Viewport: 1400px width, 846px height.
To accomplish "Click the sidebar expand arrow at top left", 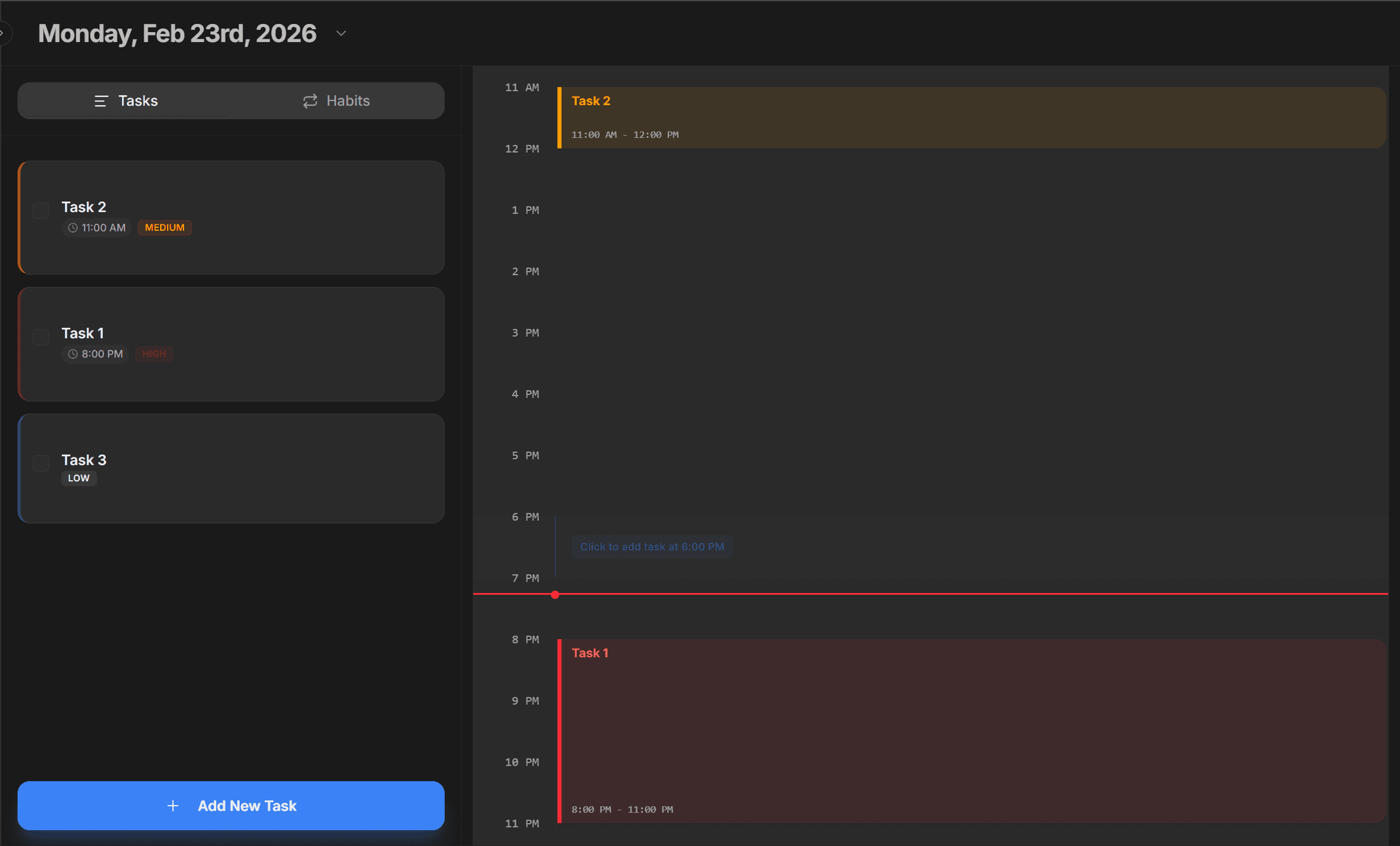I will tap(5, 33).
